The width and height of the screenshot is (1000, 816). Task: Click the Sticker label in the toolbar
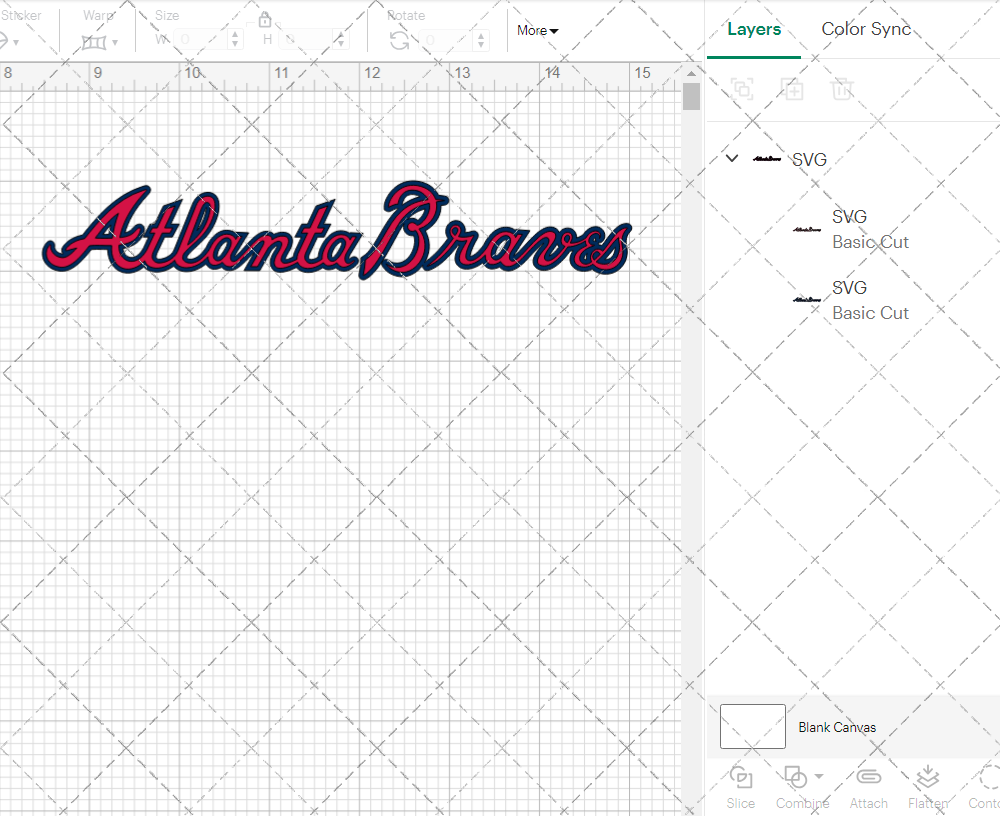(22, 15)
